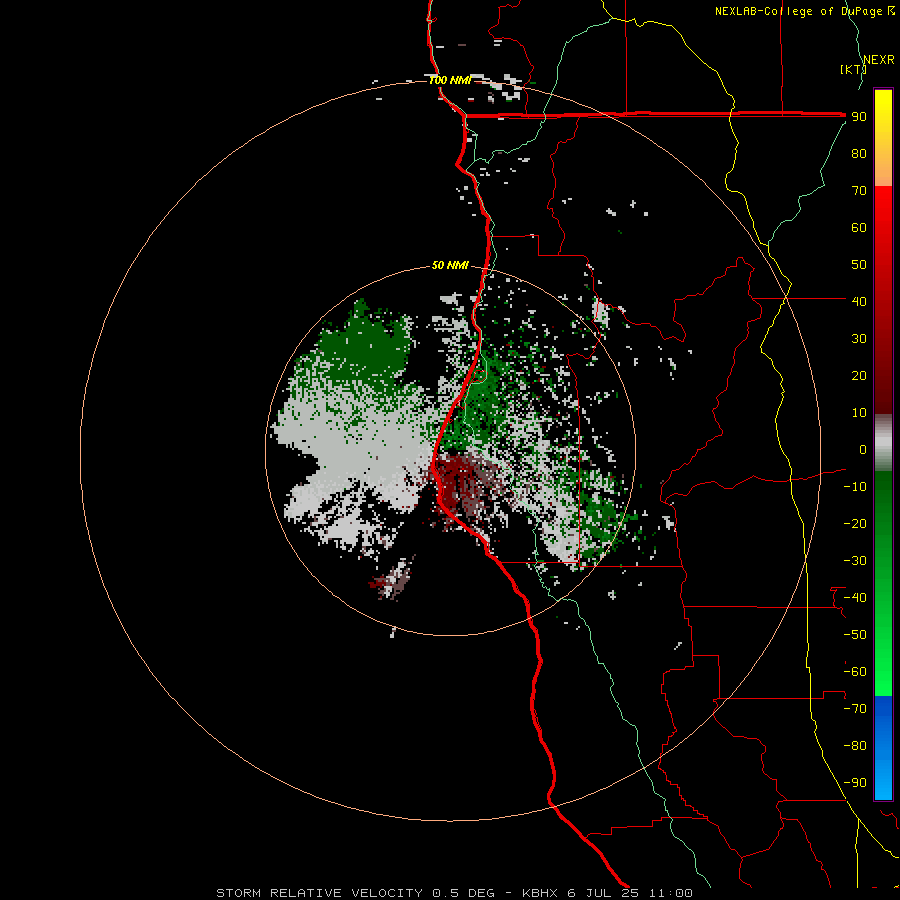Click the "NEXLAB-College of DuPage" credit text
The height and width of the screenshot is (900, 900).
[x=798, y=11]
